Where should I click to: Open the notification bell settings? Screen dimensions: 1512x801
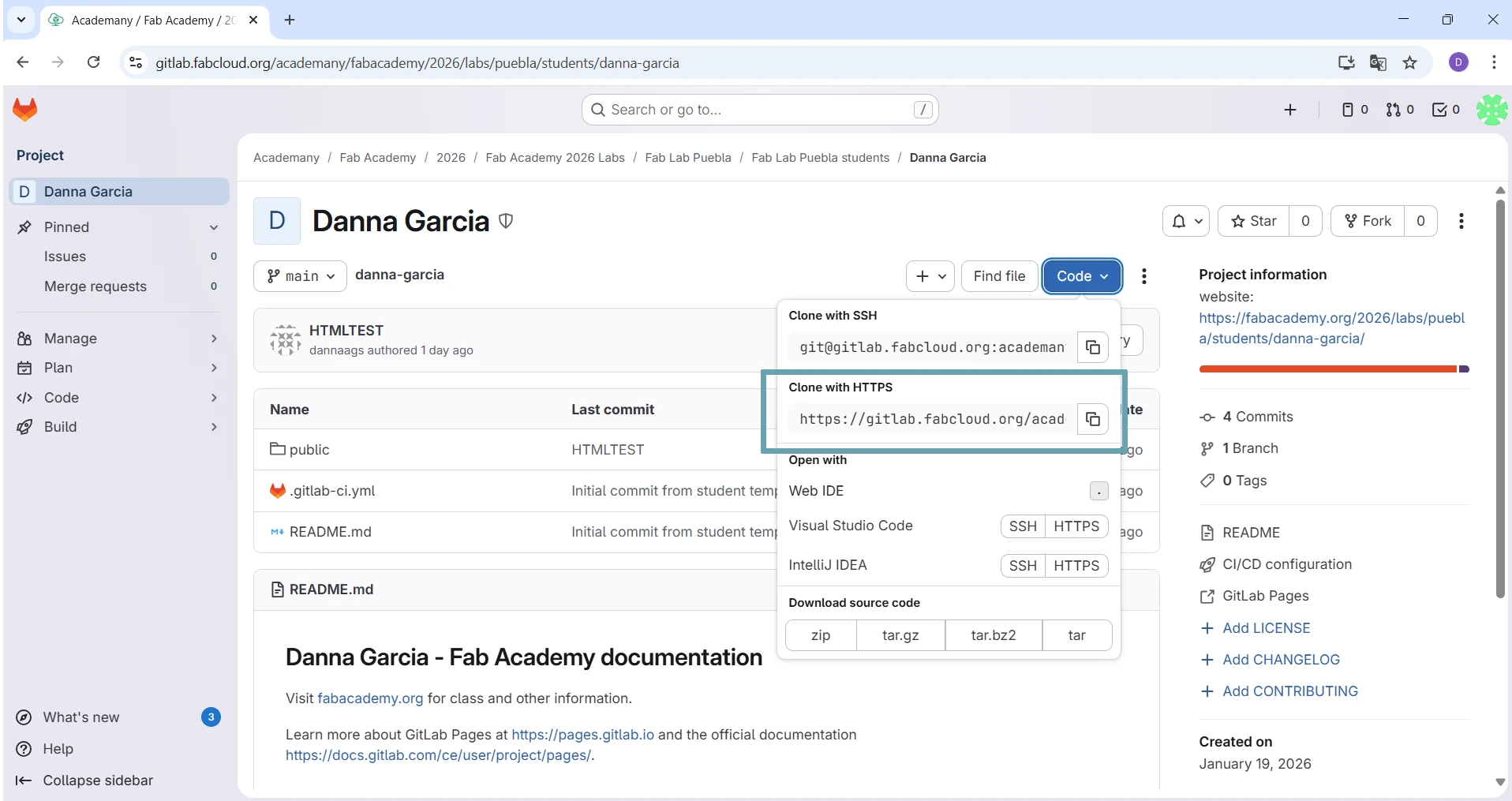tap(1186, 221)
